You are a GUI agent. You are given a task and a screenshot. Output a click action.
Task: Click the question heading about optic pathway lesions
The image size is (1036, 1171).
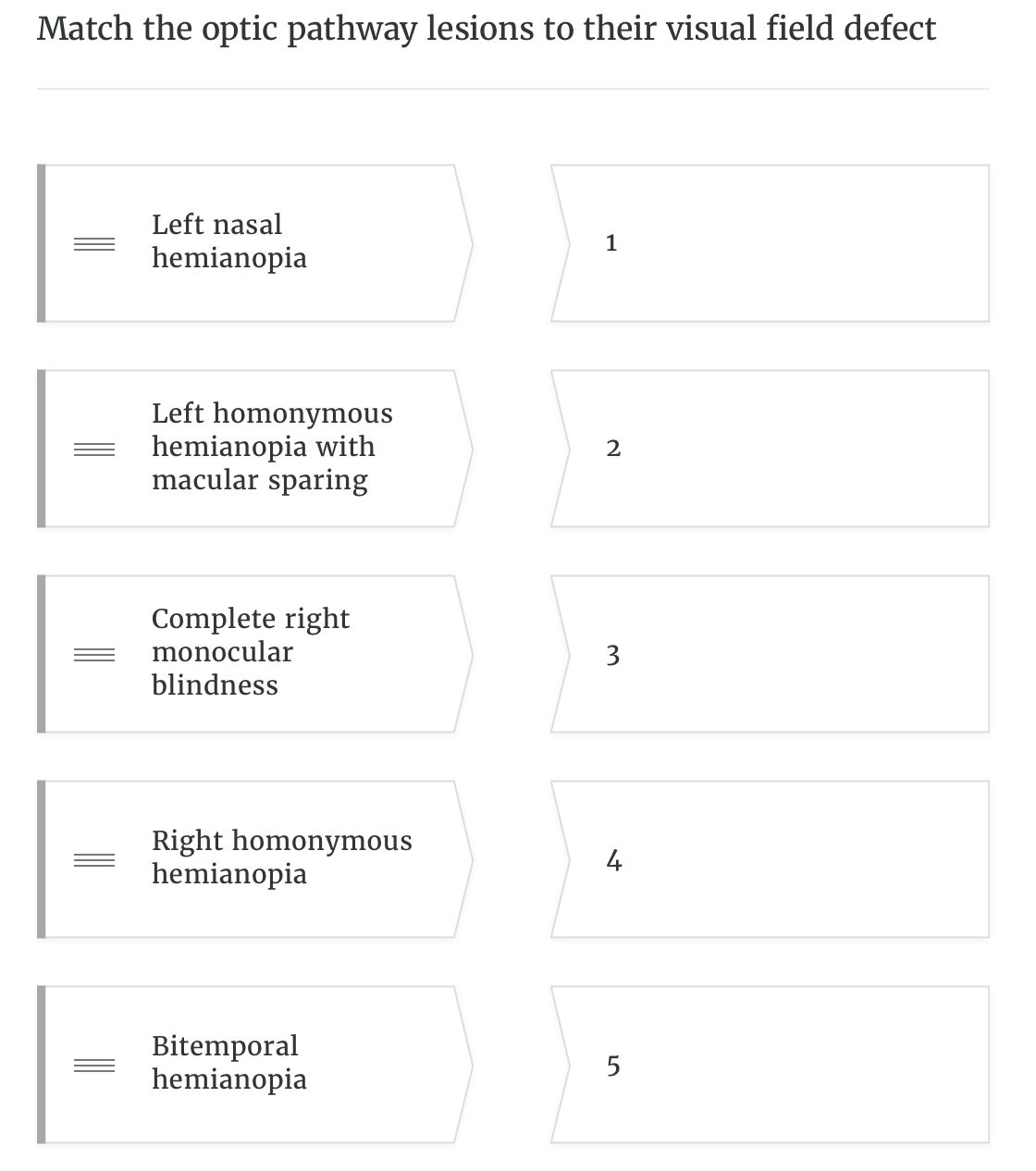[487, 29]
